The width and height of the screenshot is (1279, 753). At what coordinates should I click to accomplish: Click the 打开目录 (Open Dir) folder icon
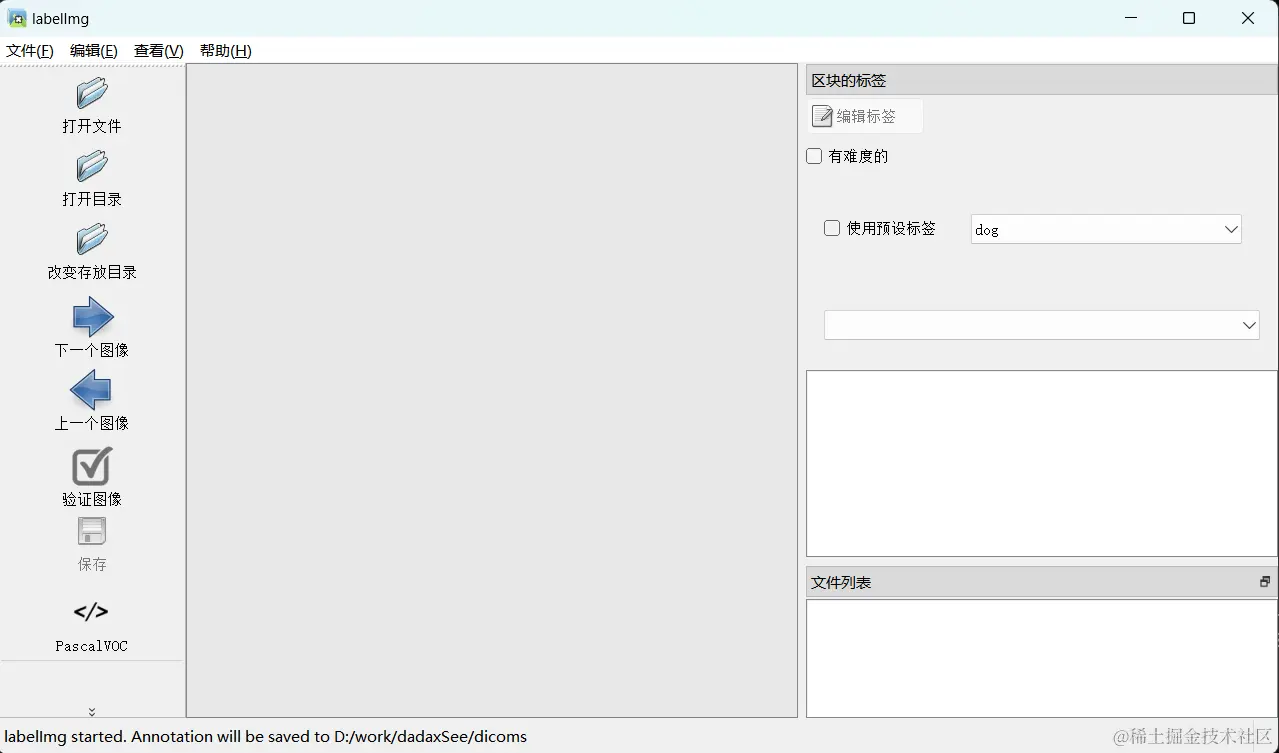pos(92,167)
